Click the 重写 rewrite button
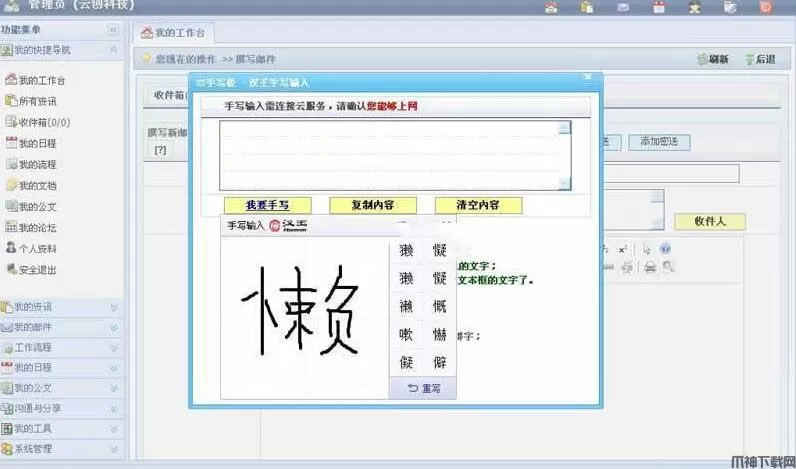This screenshot has width=796, height=469. point(423,388)
